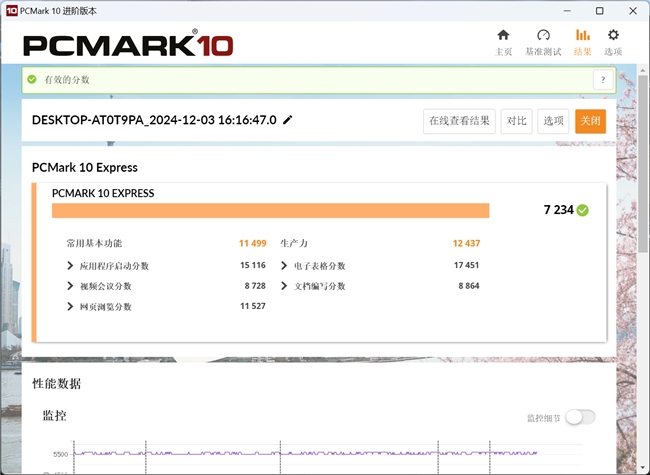
Task: Click the DESKTOP-AT0T9PA result name text
Action: click(x=154, y=120)
